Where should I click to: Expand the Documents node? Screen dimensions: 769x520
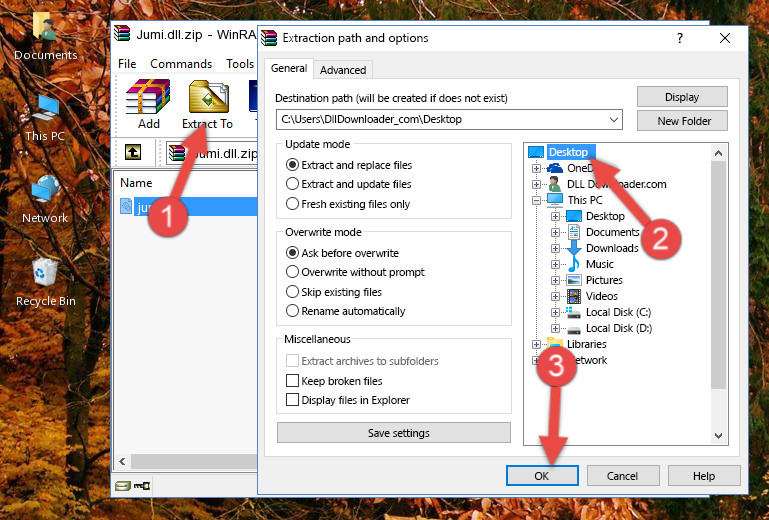[x=555, y=233]
